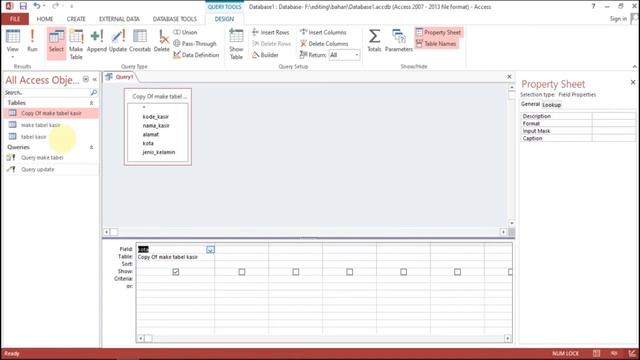Switch to EXTERNAL DATA ribbon tab
Image resolution: width=640 pixels, height=360 pixels.
(119, 19)
